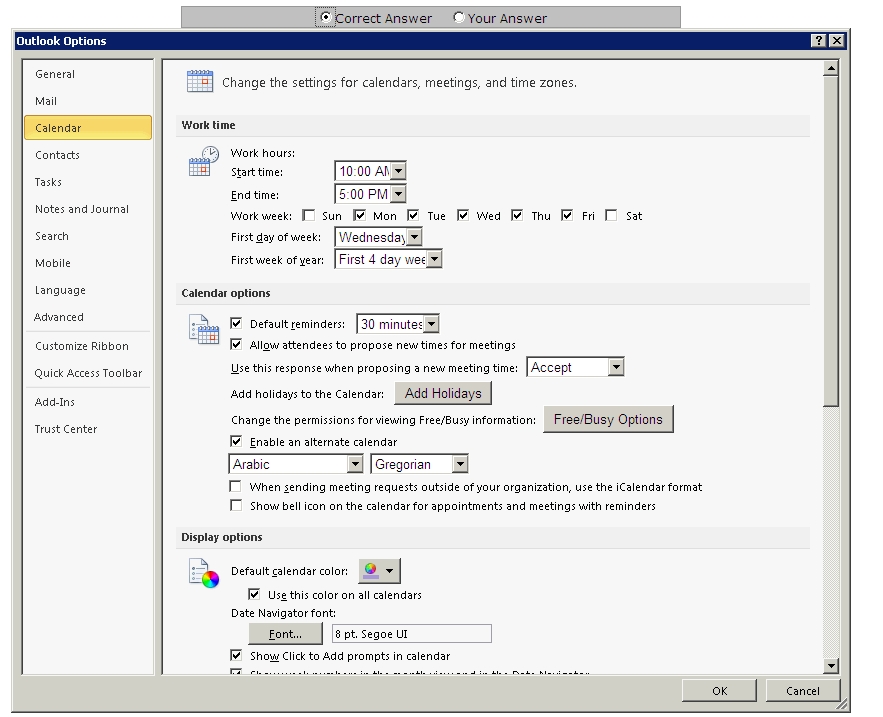Click the Display options color wheel icon

point(203,573)
